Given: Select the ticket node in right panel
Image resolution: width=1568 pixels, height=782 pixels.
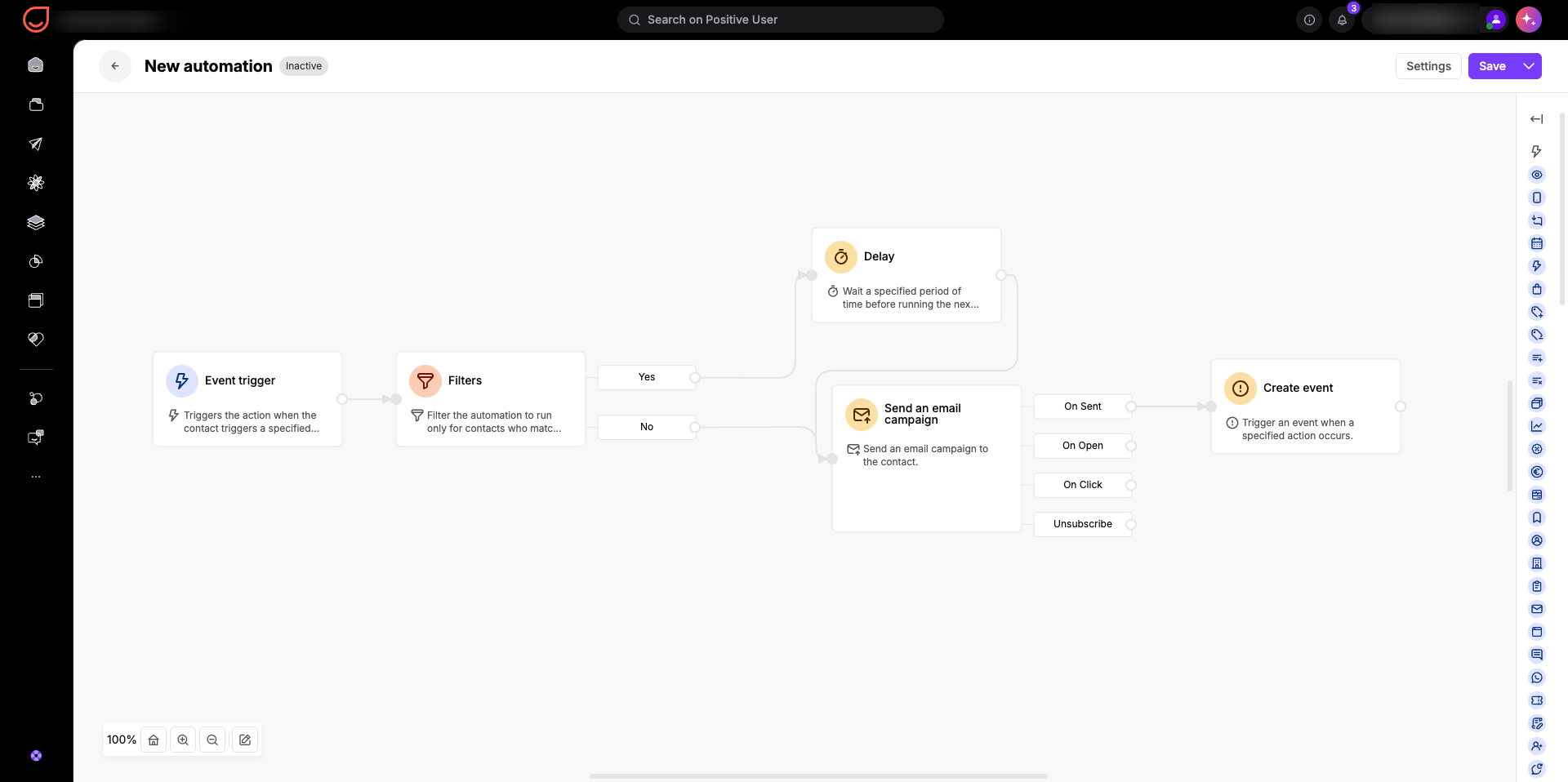Looking at the screenshot, I should point(1537,700).
